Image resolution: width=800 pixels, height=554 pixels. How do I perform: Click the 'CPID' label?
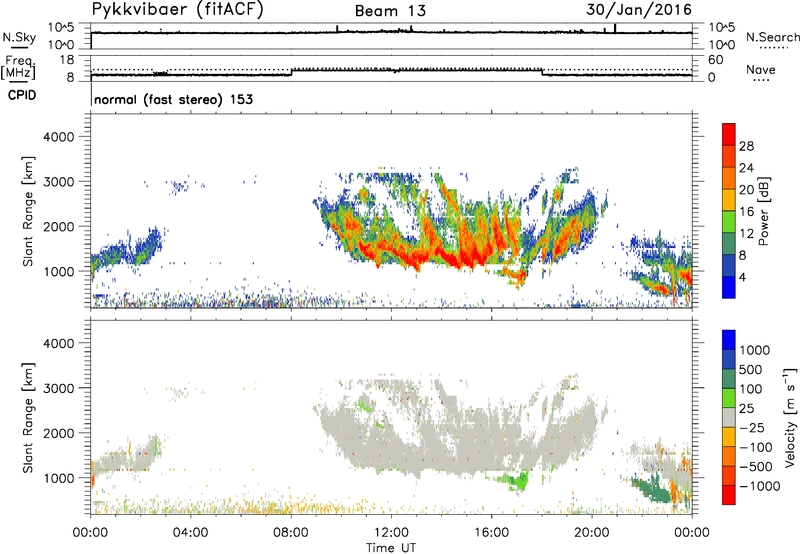click(x=22, y=95)
